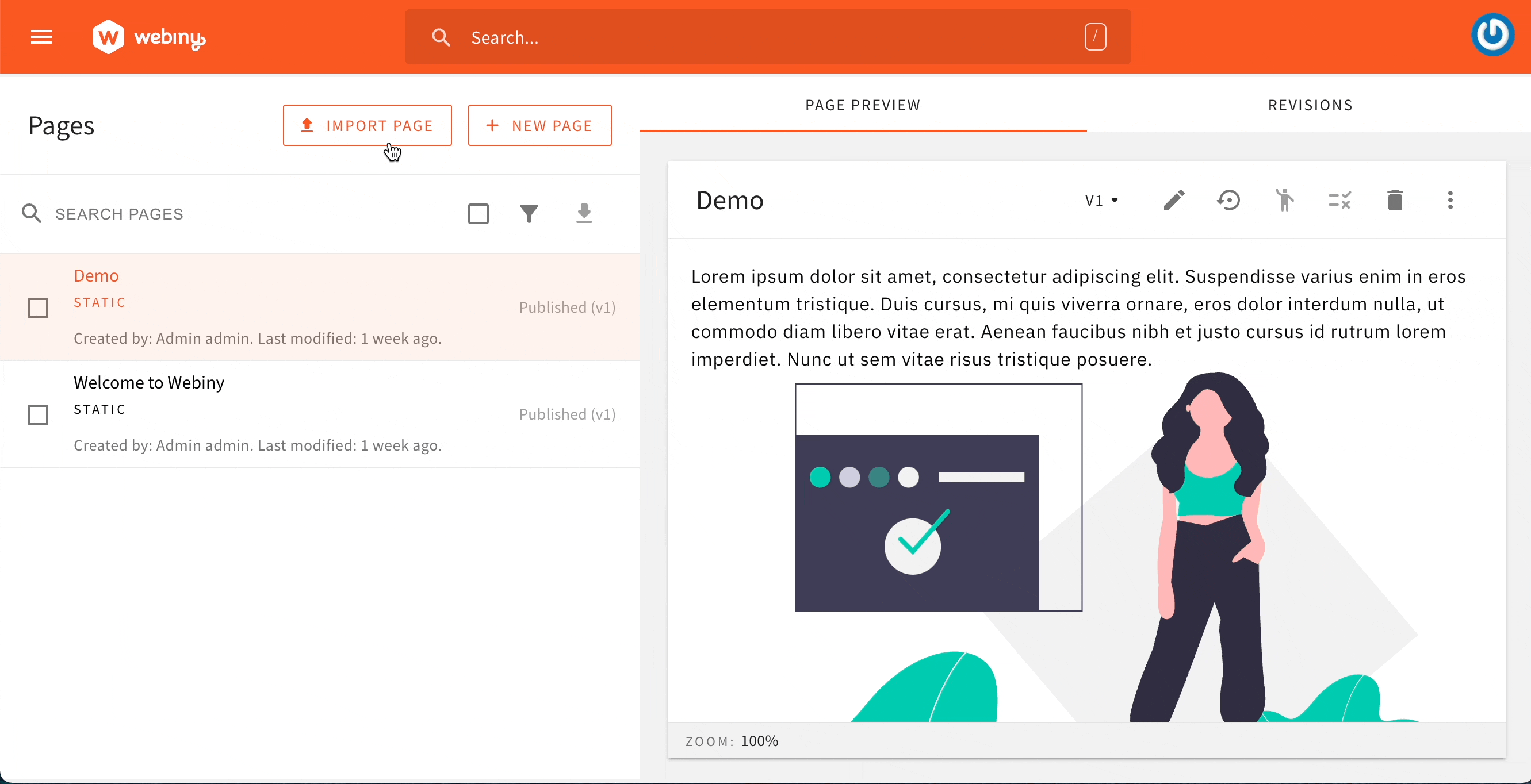
Task: Select the checkbox next to Welcome to Webiny
Action: [38, 414]
